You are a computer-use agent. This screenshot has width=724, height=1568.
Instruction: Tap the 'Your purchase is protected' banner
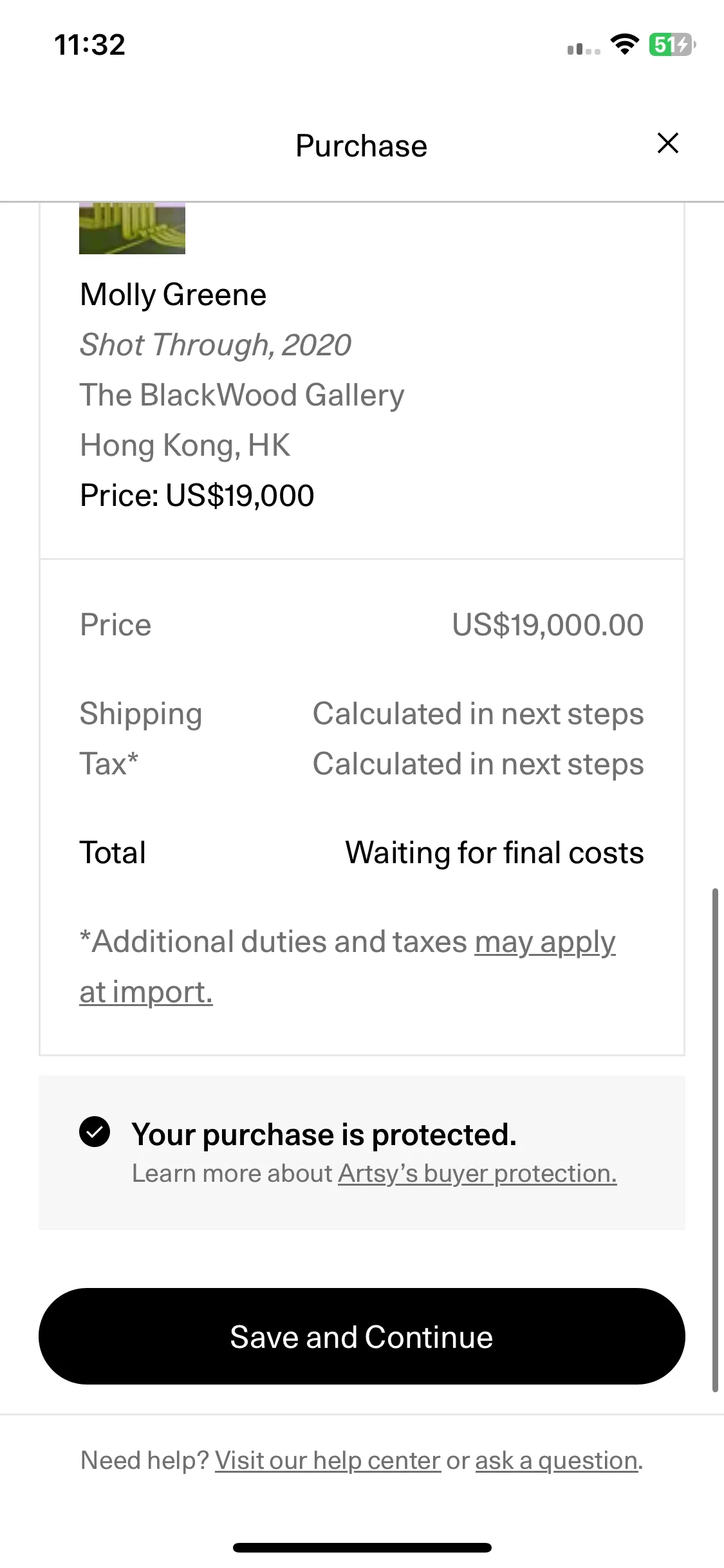tap(362, 1152)
